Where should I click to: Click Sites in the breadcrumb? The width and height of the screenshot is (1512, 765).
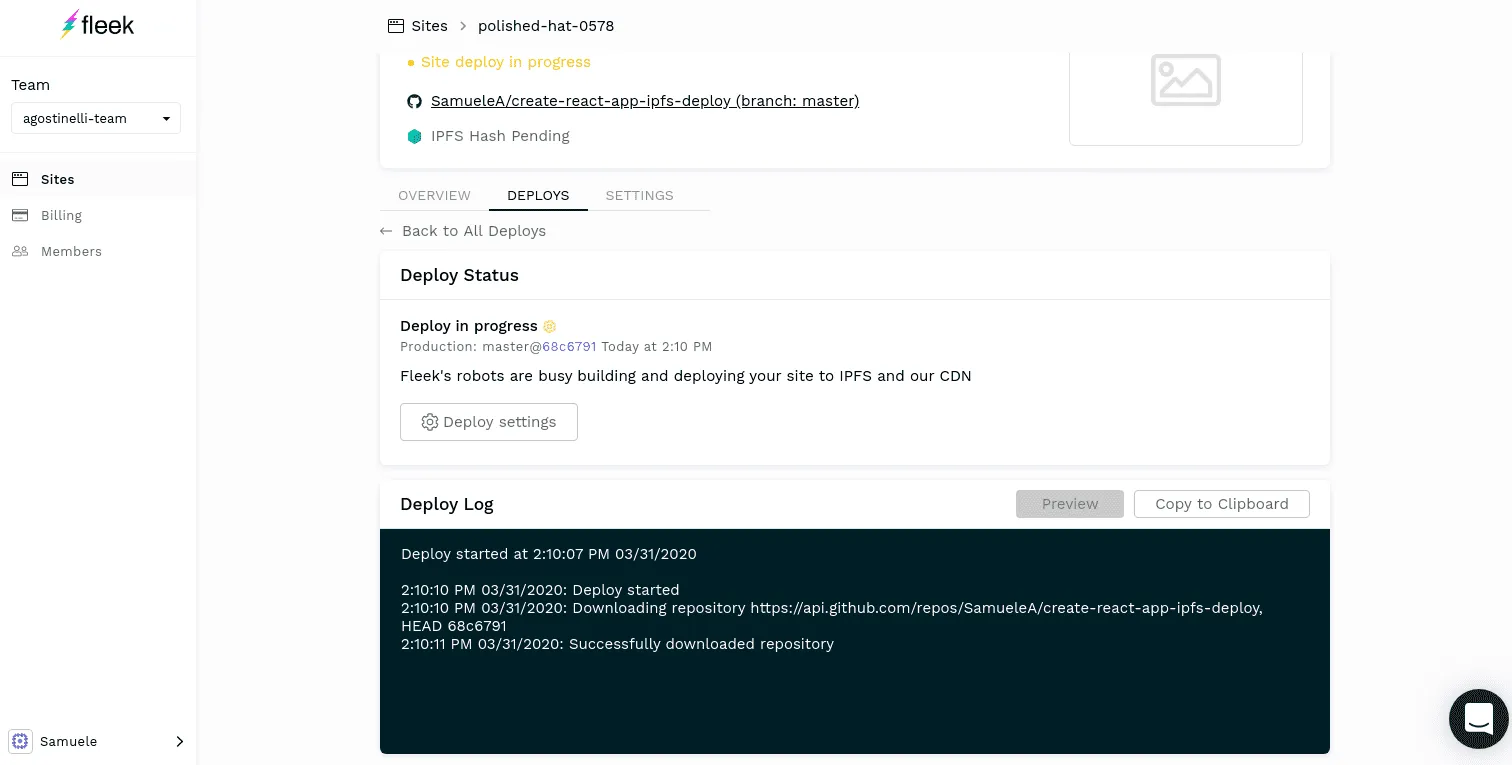coord(429,26)
